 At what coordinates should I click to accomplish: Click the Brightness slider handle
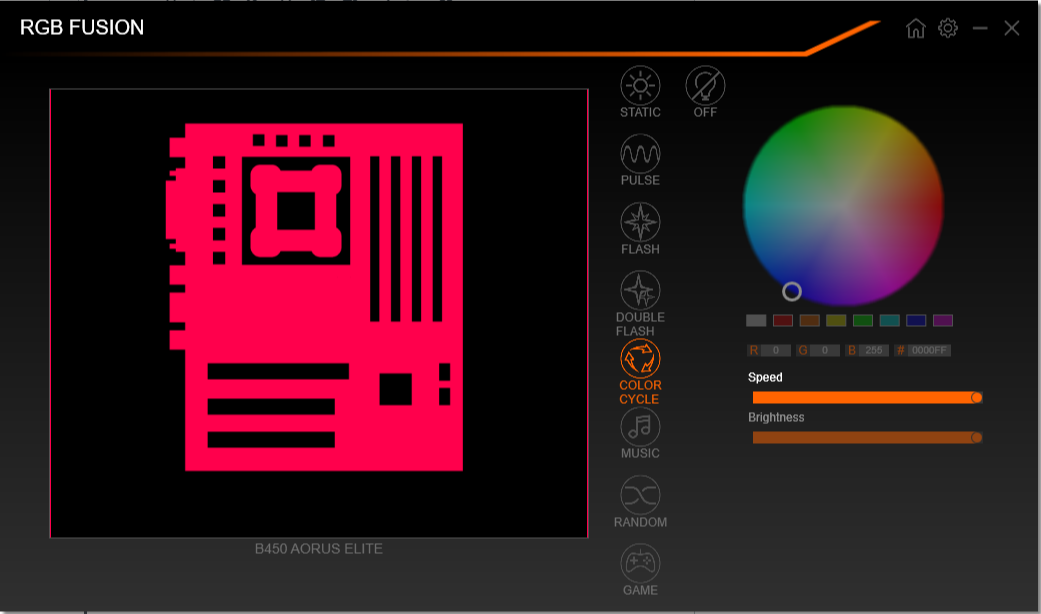pyautogui.click(x=977, y=437)
